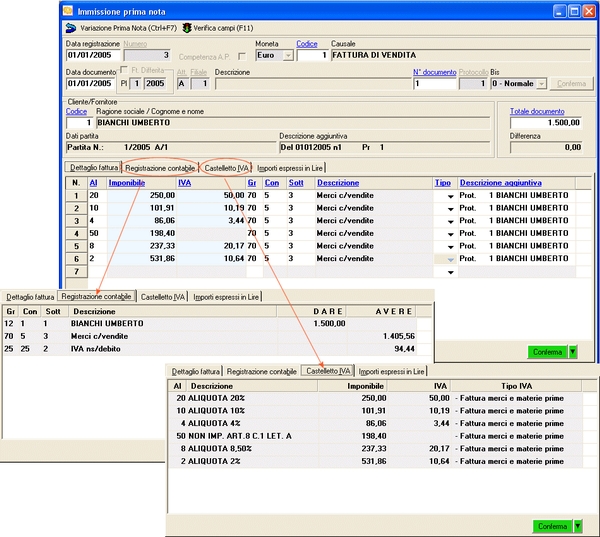600x537 pixels.
Task: Open the Moneta Euro dropdown
Action: [288, 56]
